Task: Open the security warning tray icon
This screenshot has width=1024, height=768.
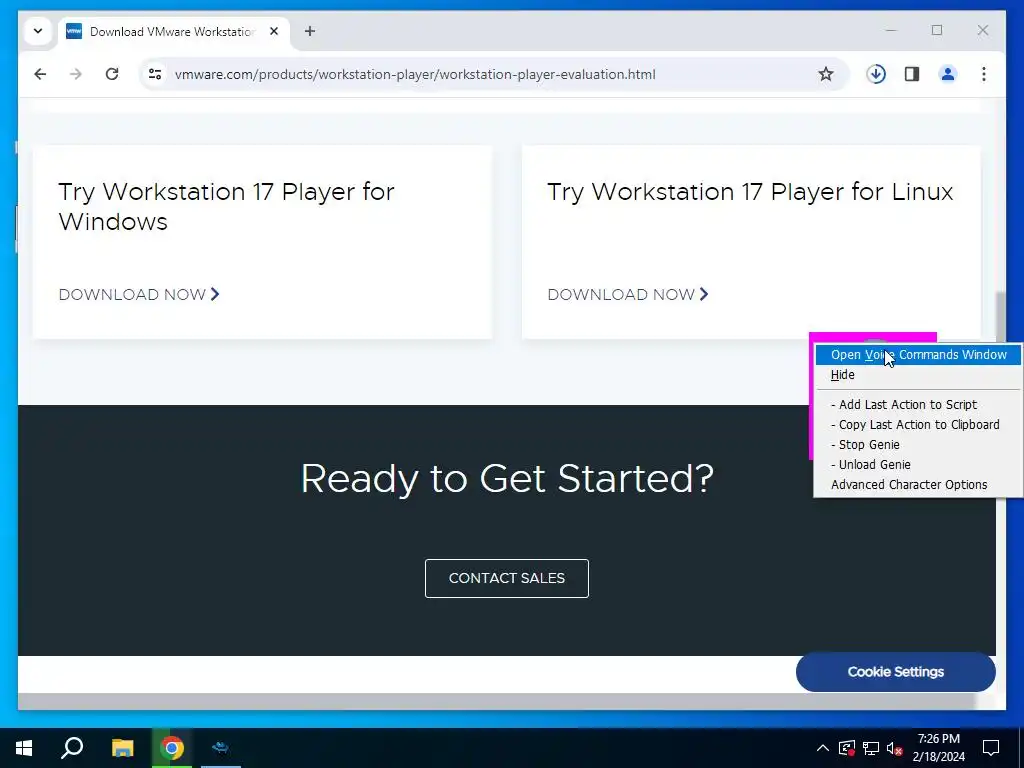Action: pyautogui.click(x=846, y=748)
